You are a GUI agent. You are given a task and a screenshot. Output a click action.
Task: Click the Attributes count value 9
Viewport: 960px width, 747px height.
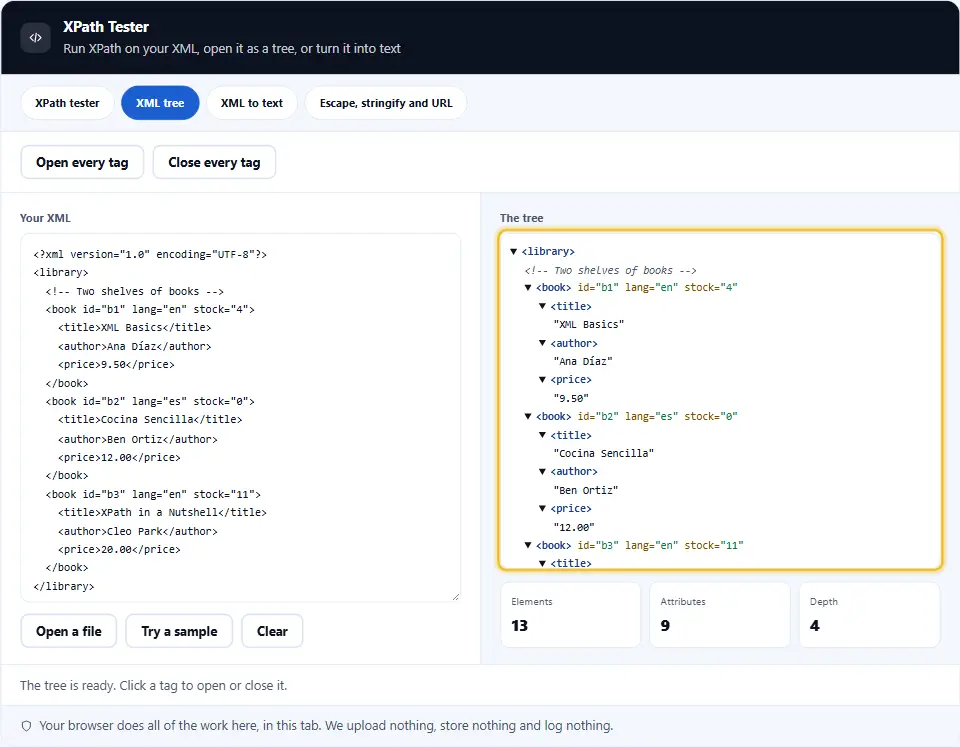[x=666, y=626]
